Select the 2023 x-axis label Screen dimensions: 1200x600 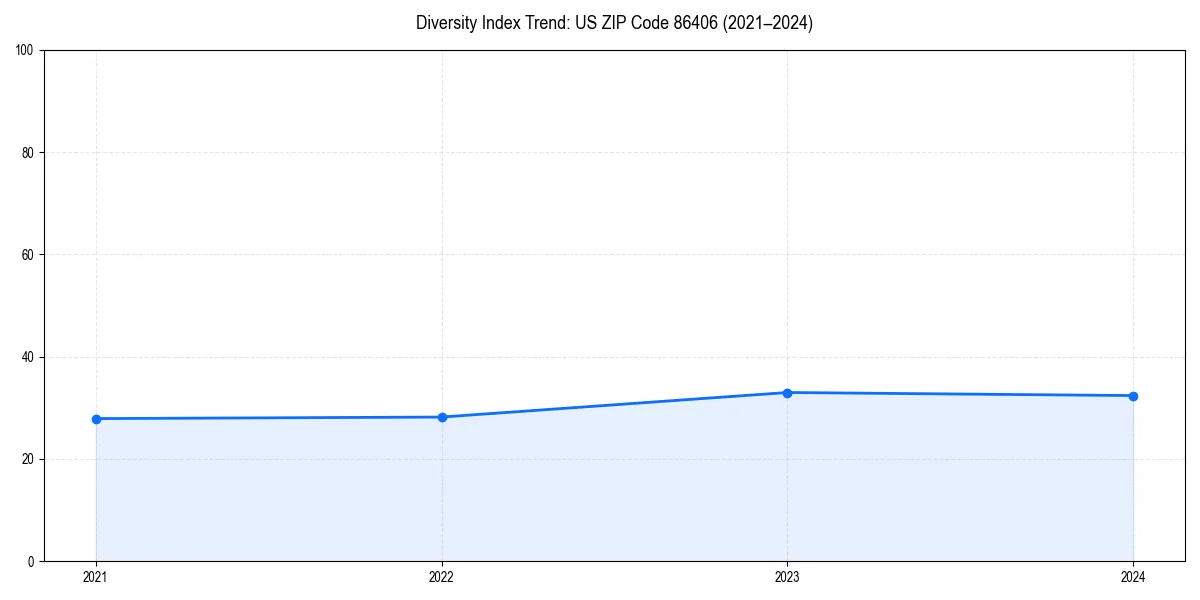pyautogui.click(x=788, y=576)
